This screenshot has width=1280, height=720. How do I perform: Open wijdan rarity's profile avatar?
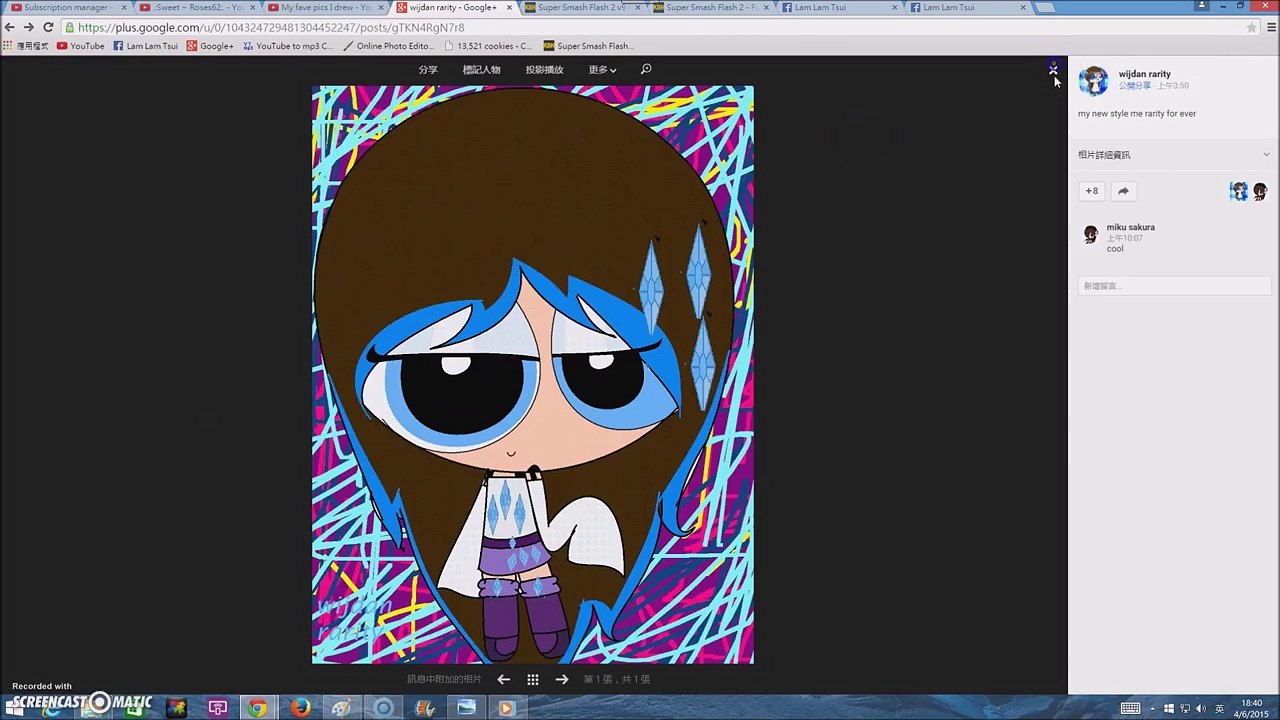(x=1093, y=80)
